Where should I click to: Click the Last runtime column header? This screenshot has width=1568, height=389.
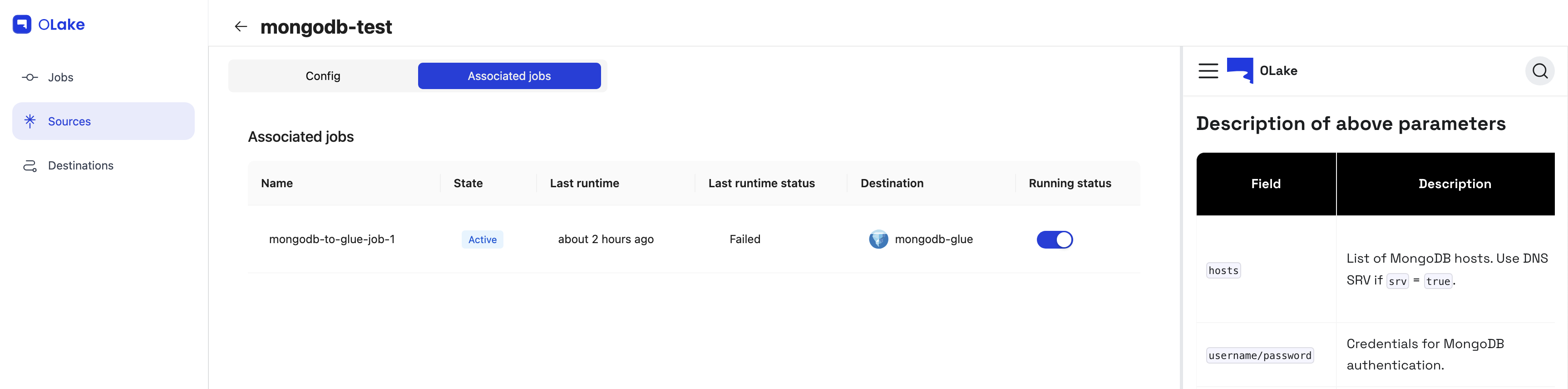[x=584, y=183]
